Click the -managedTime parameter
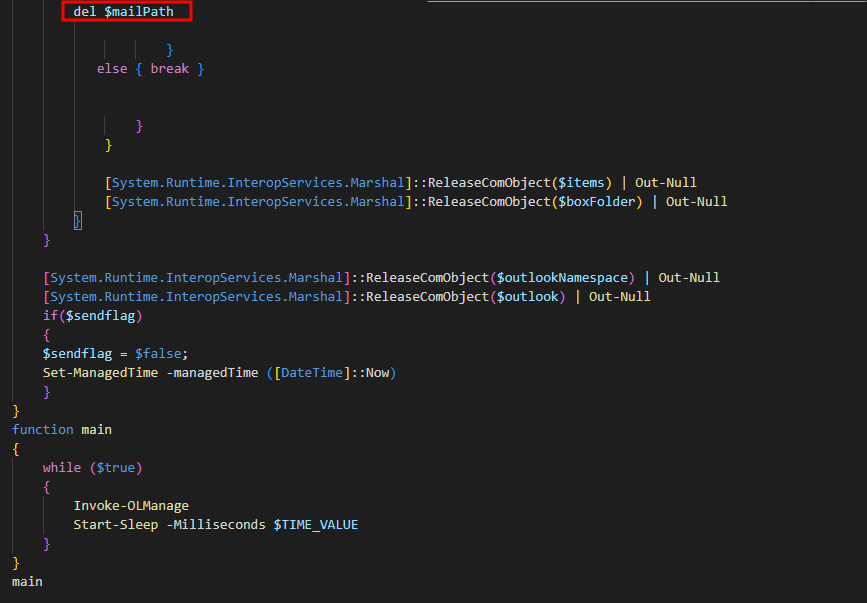The width and height of the screenshot is (867, 603). click(212, 373)
